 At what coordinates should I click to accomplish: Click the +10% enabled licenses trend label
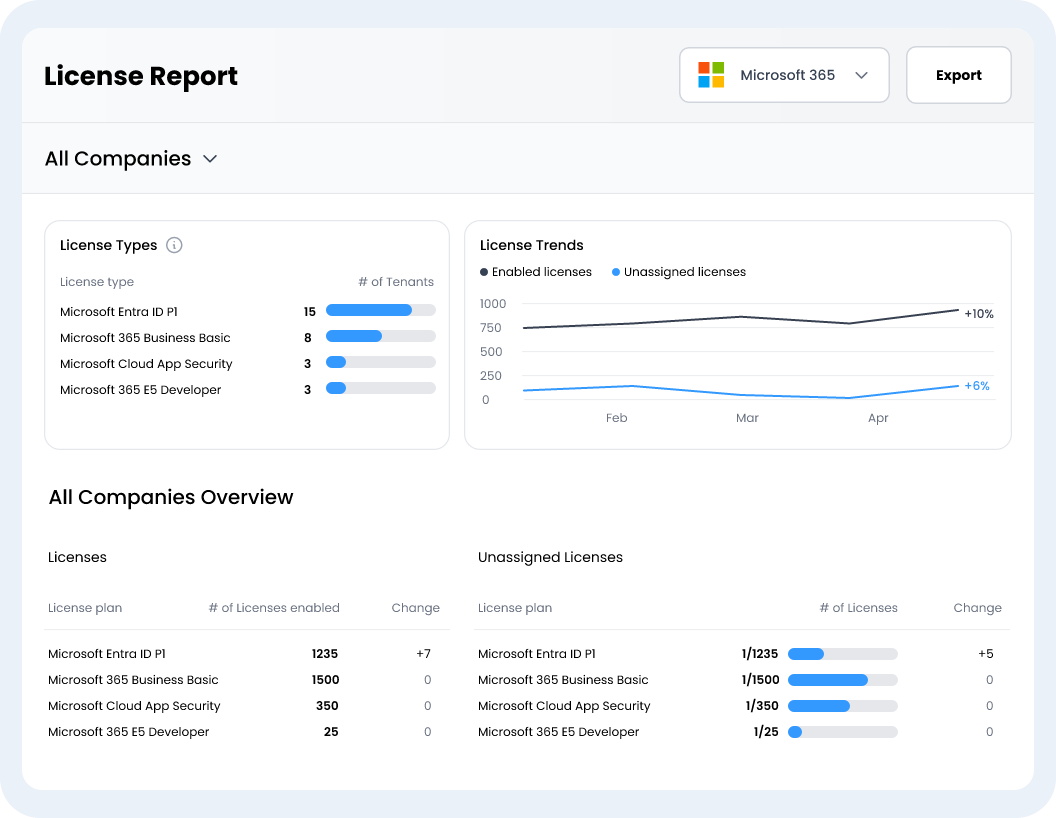click(x=979, y=314)
